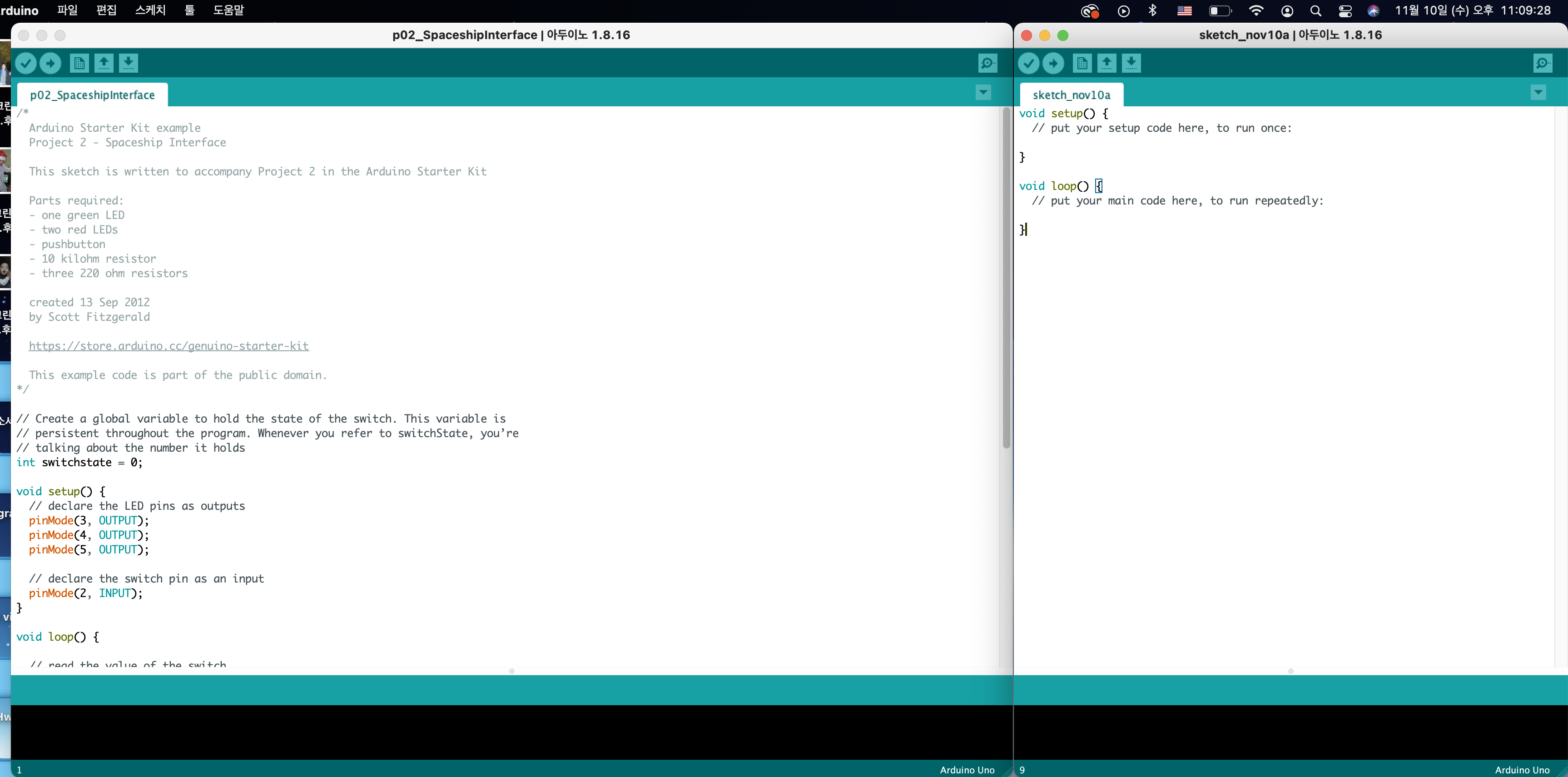Open the tab options dropdown in sketch_nov10a
This screenshot has height=777, width=1568.
[1538, 93]
